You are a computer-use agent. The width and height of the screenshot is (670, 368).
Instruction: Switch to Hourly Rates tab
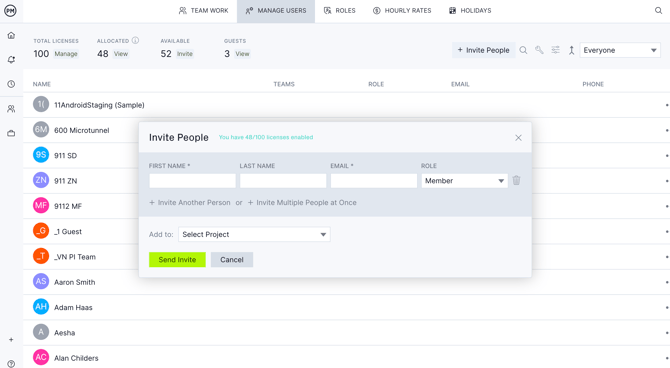point(402,11)
